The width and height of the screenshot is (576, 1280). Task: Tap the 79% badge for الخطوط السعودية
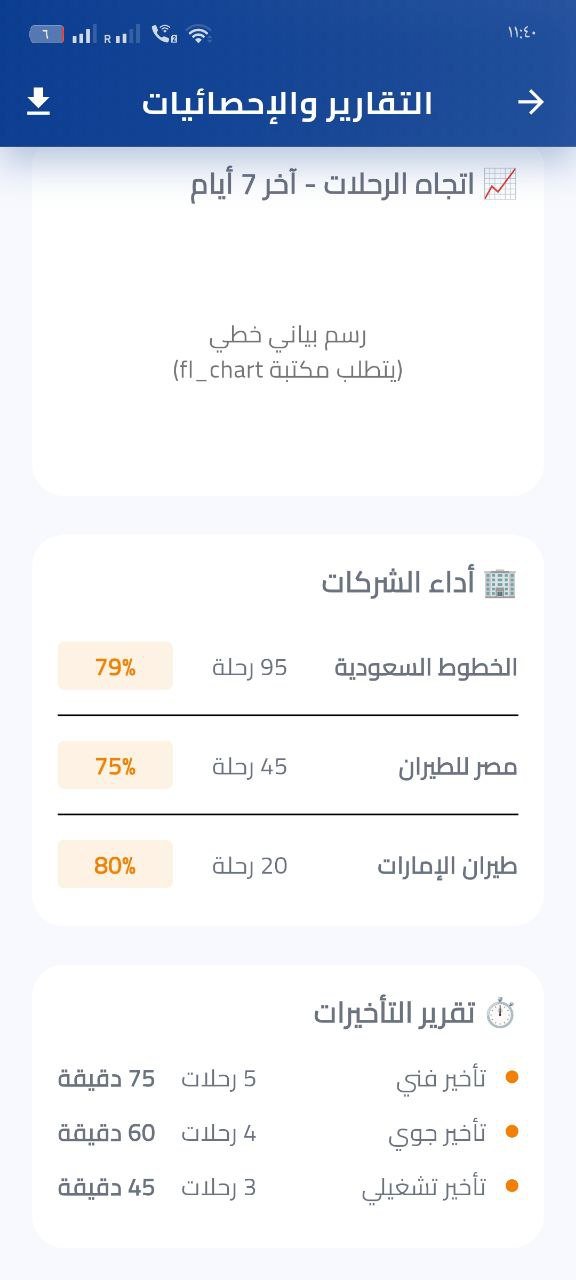pos(114,666)
